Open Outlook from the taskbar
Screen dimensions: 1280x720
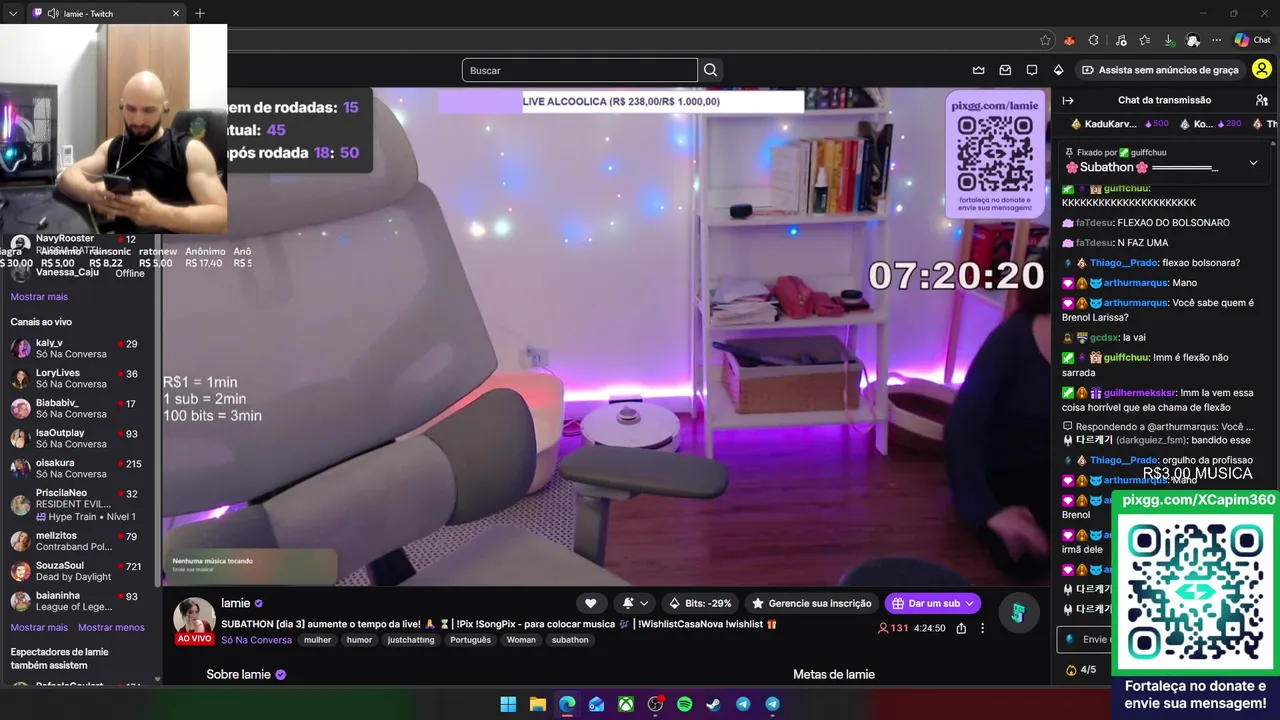pyautogui.click(x=596, y=704)
